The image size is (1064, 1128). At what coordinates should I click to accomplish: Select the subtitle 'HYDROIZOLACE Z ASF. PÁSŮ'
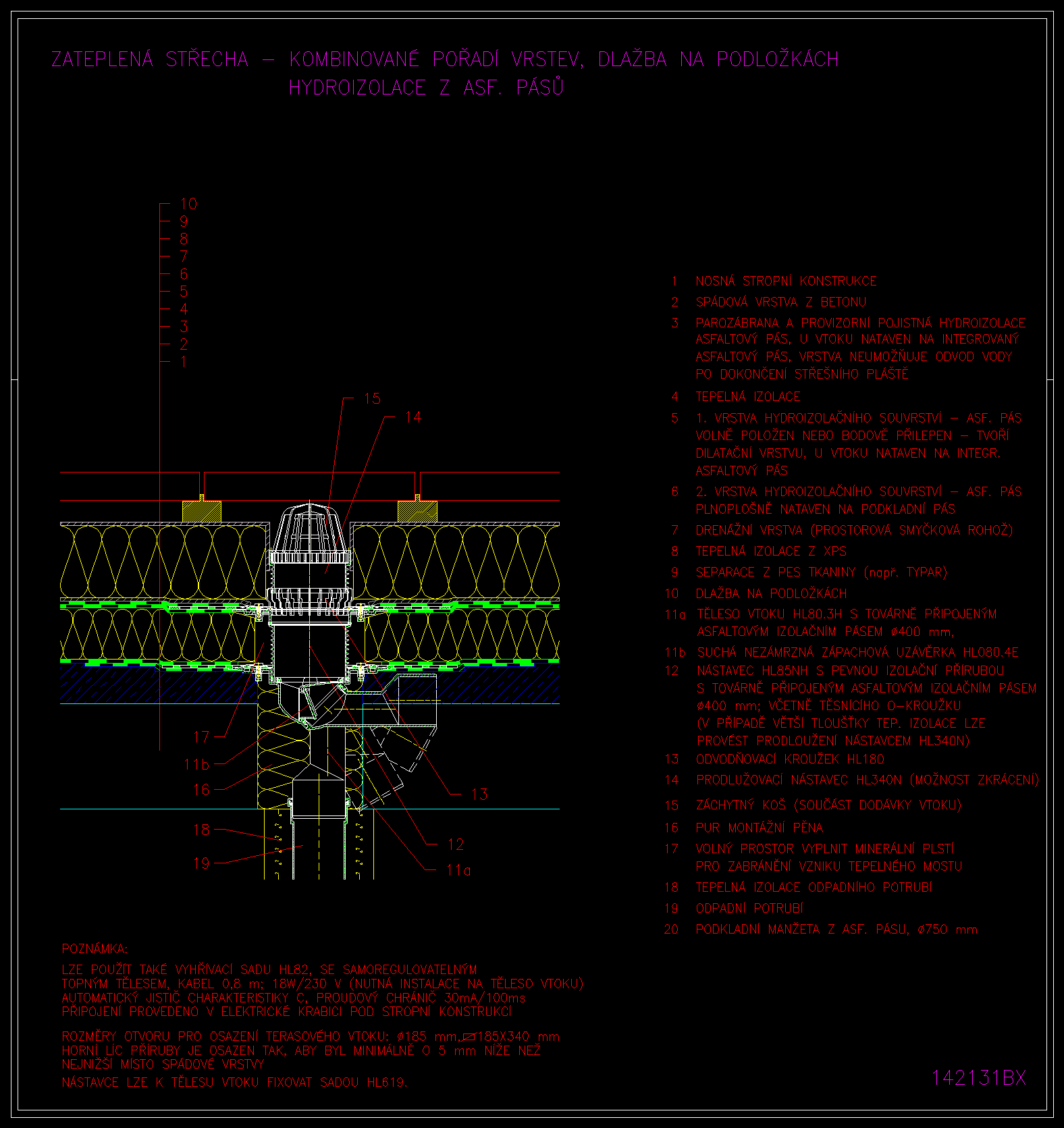click(426, 87)
